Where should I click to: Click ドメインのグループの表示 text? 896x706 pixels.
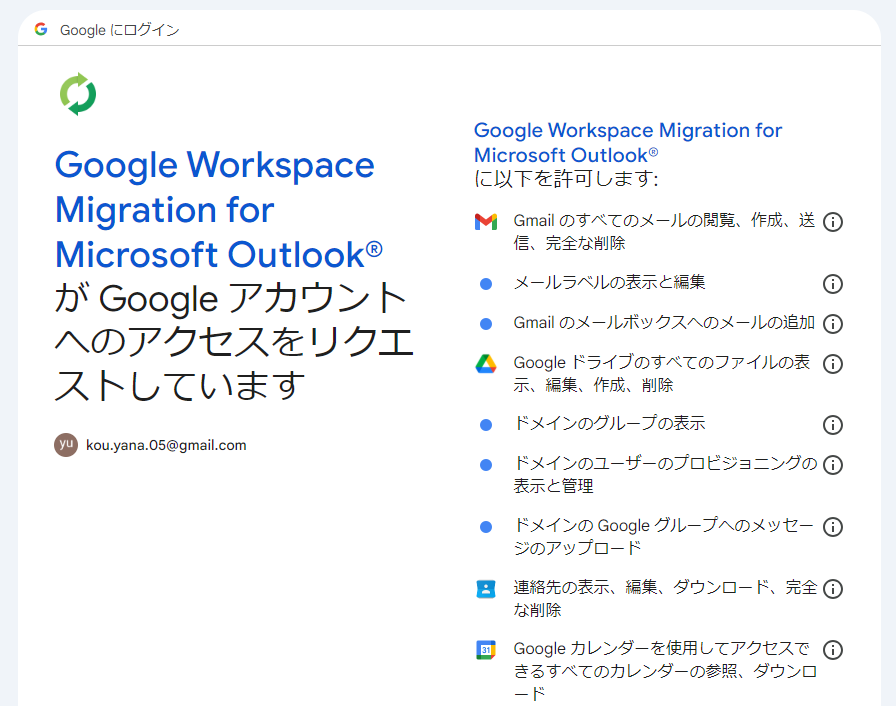click(609, 423)
